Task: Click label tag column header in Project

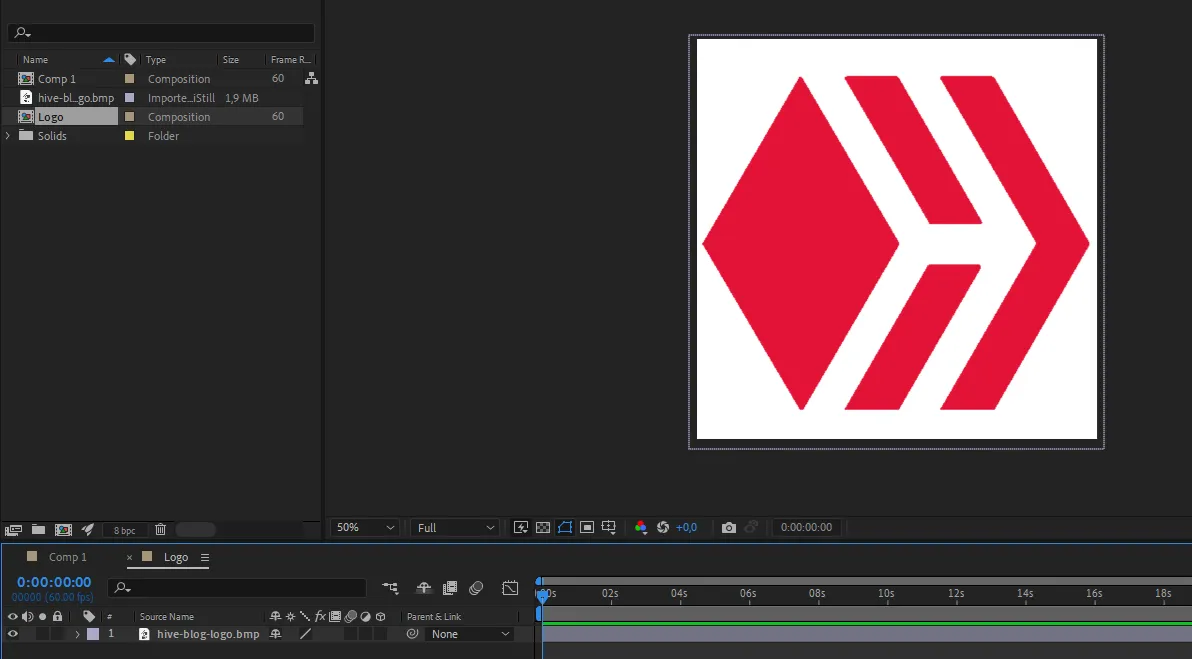Action: pos(130,59)
